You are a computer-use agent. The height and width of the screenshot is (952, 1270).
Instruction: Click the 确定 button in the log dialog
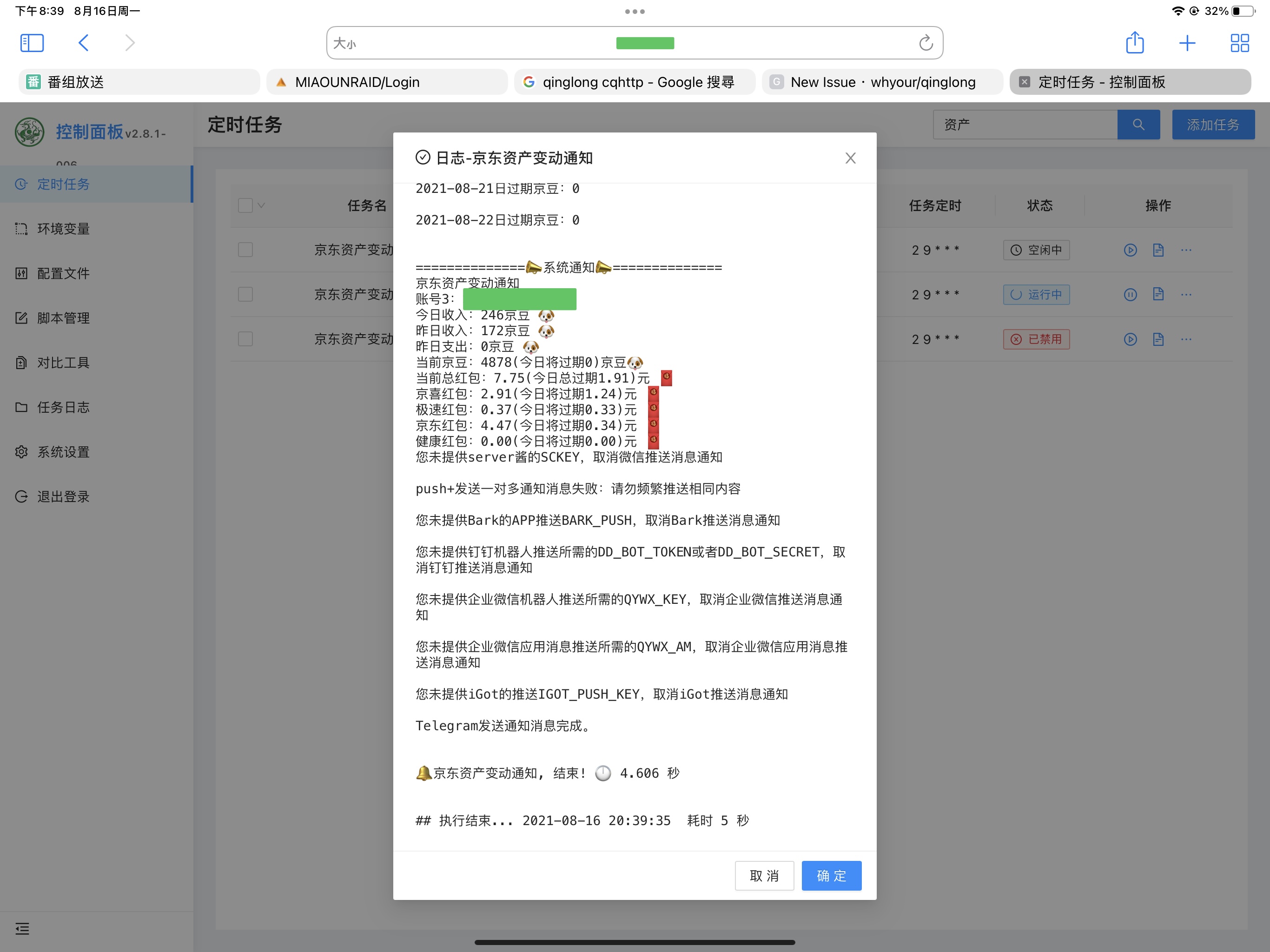pyautogui.click(x=831, y=876)
